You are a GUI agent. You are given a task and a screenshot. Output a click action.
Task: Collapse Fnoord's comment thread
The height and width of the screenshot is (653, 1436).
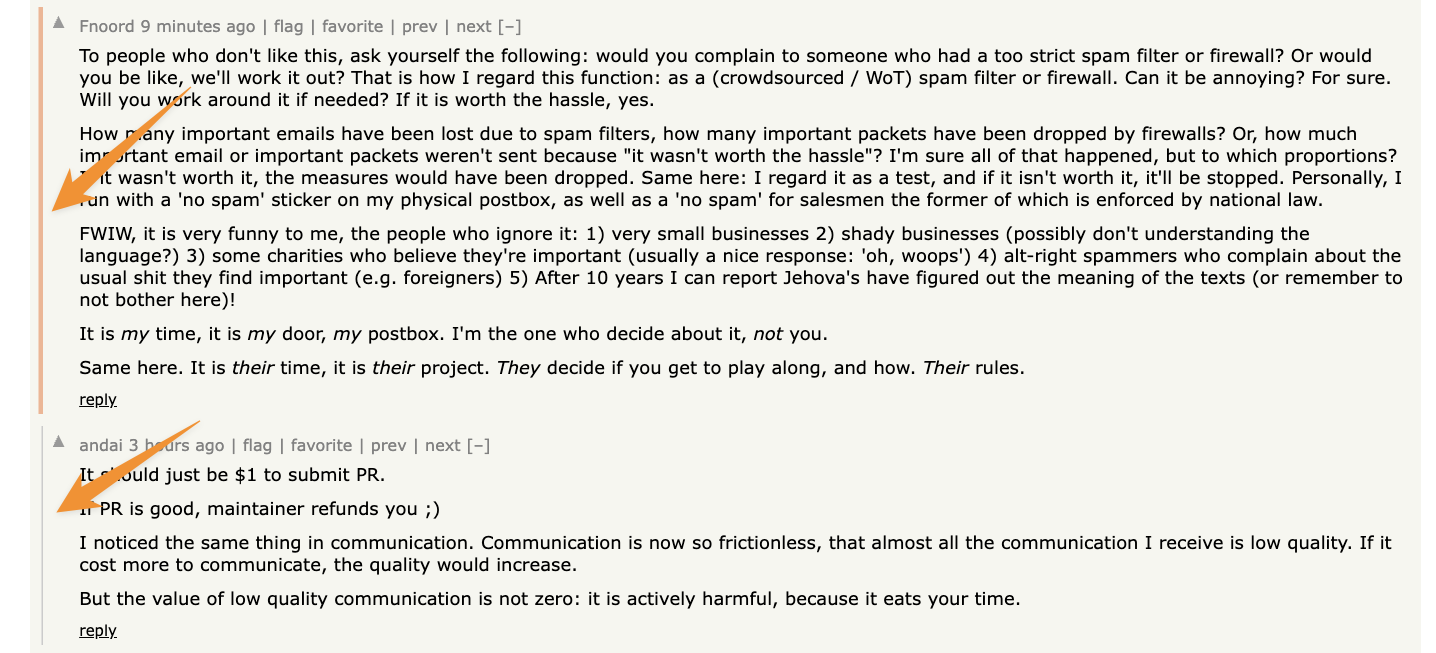[510, 27]
